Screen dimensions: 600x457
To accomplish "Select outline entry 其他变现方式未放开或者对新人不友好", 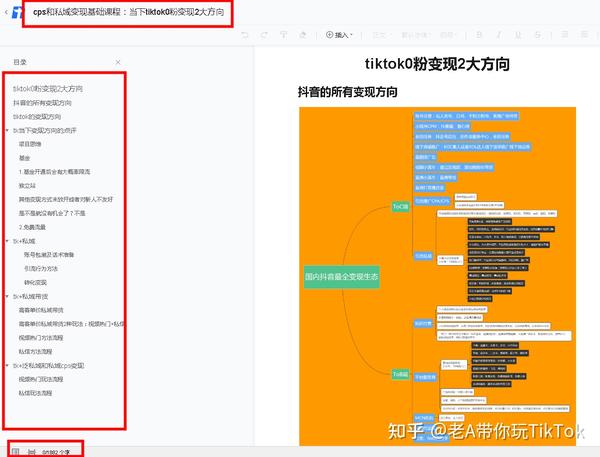I will [66, 199].
